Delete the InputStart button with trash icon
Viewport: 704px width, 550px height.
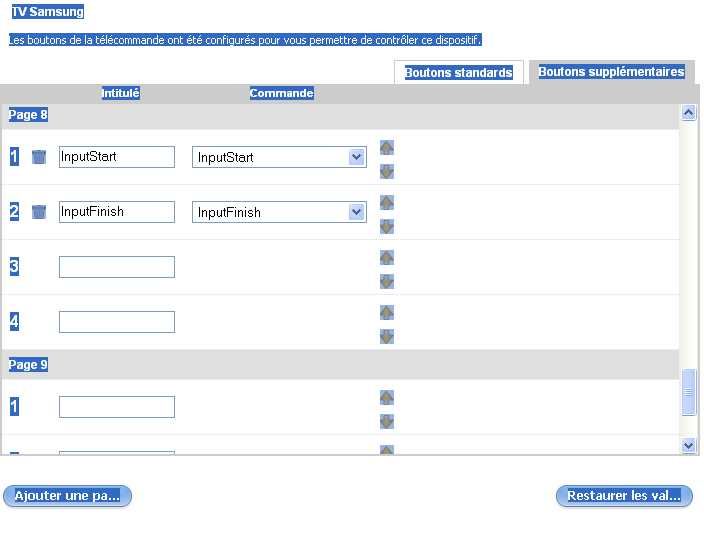click(x=39, y=157)
